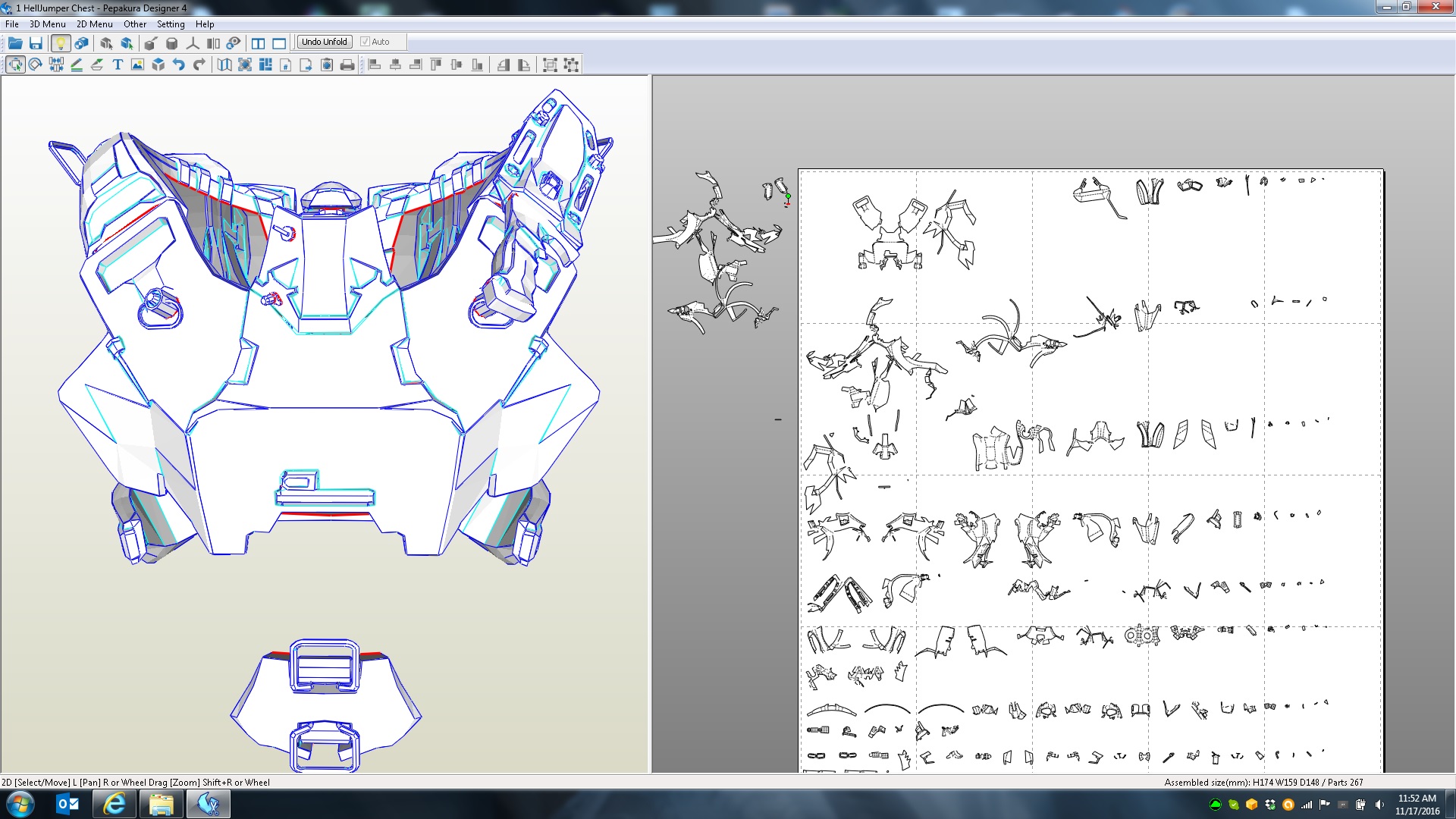Viewport: 1456px width, 819px height.
Task: Open the 2D Menu
Action: coord(94,24)
